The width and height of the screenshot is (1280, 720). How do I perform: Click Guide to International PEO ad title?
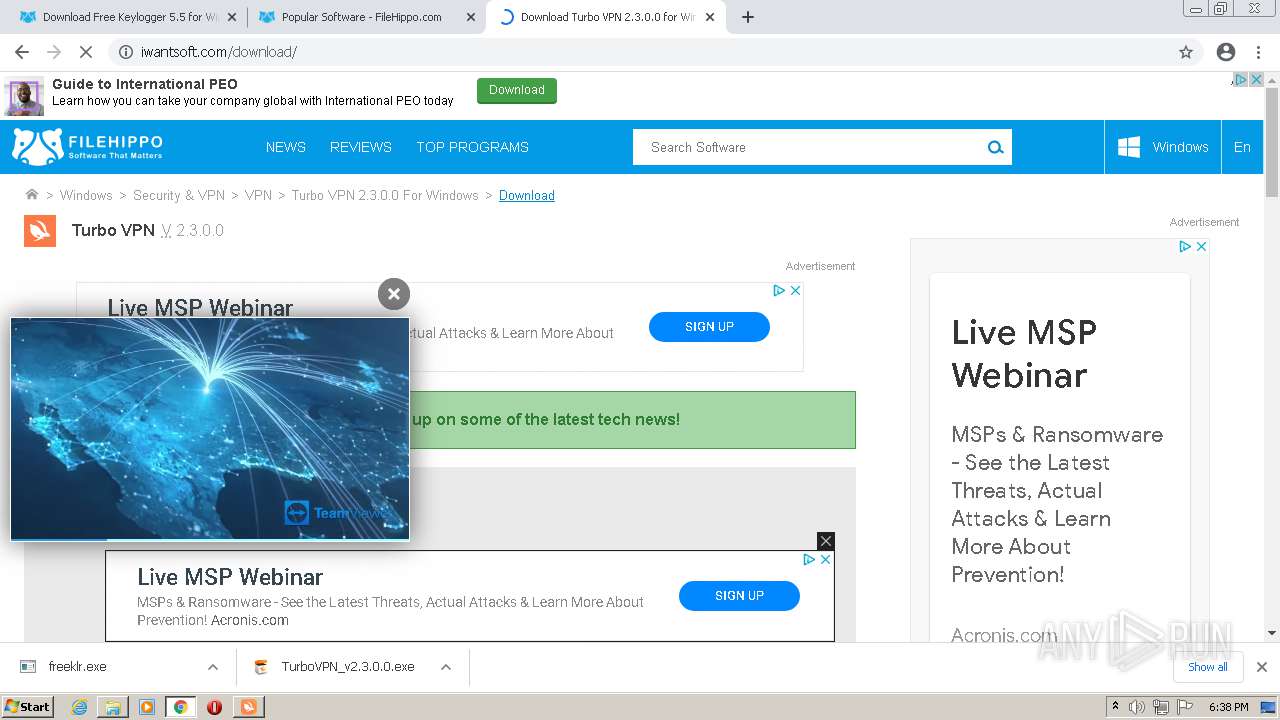pos(145,84)
